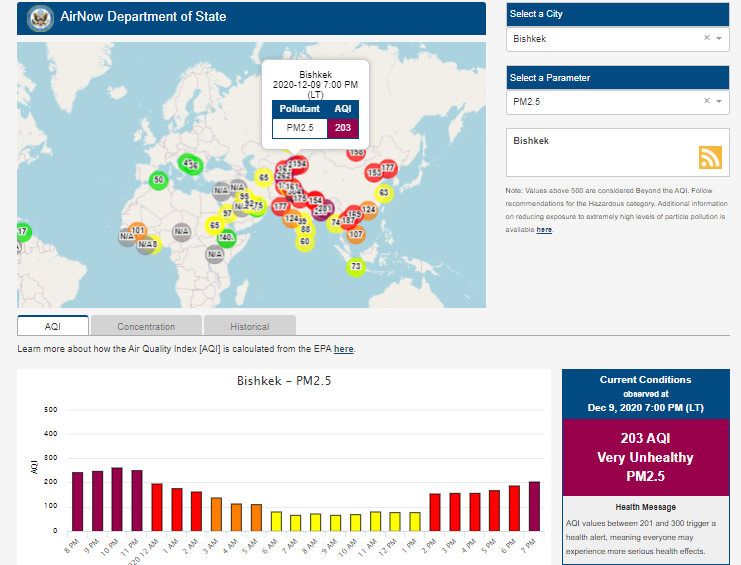Viewport: 741px width, 565px height.
Task: Click the green 73 AQI map marker
Action: (355, 266)
